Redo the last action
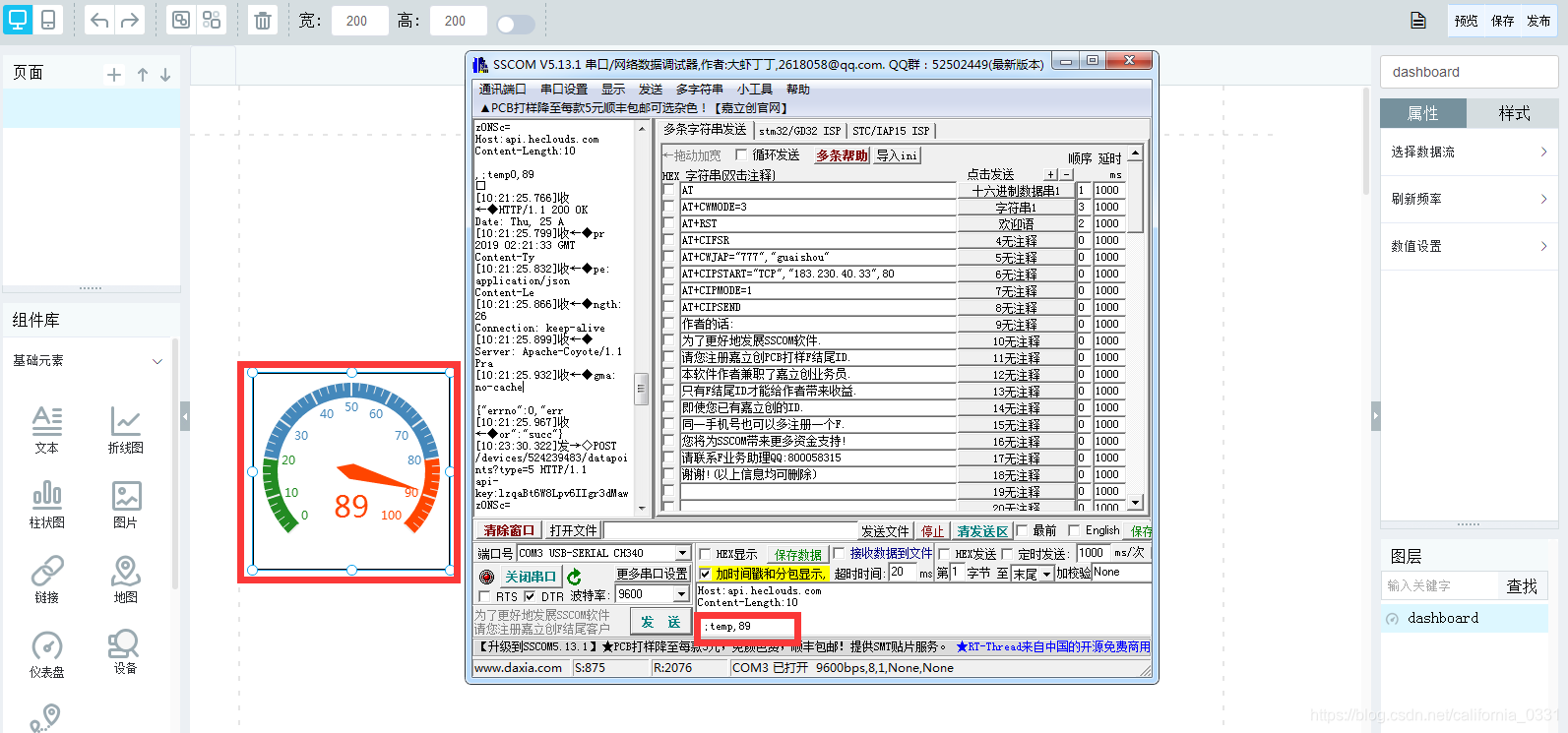Viewport: 1568px width, 733px height. coord(130,21)
